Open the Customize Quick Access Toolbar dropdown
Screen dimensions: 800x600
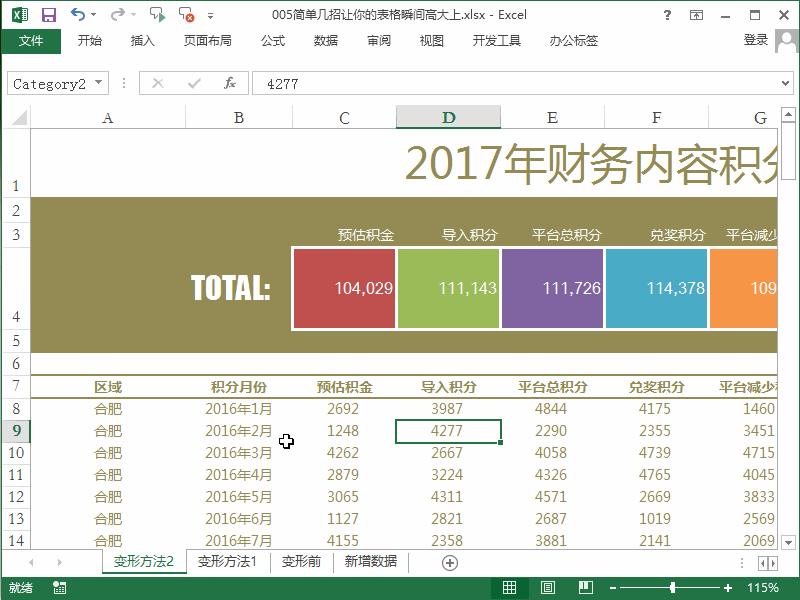coord(211,15)
